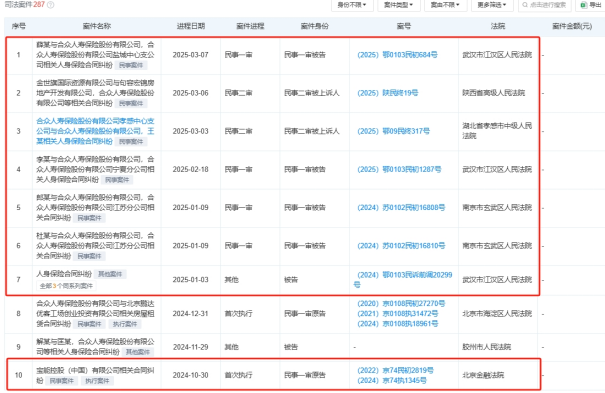Click the date 2025-03-07 in row 1

pos(191,55)
